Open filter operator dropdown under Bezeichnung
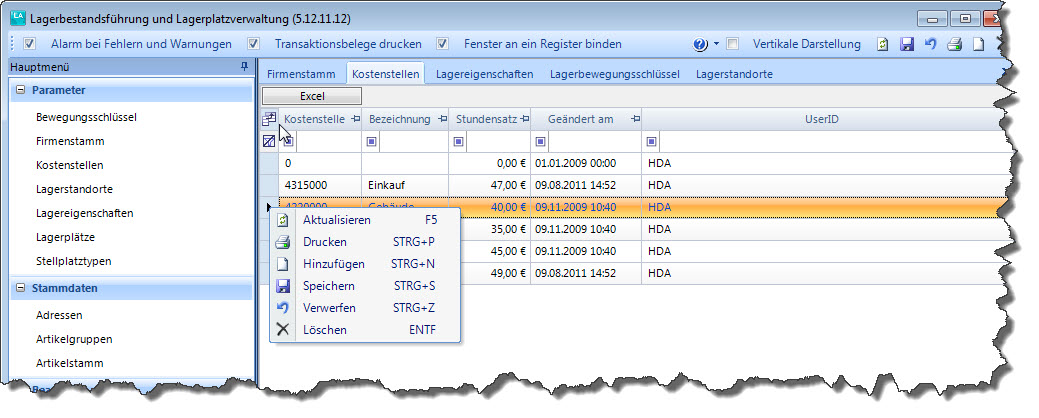Image resolution: width=1039 pixels, height=418 pixels. pos(373,142)
